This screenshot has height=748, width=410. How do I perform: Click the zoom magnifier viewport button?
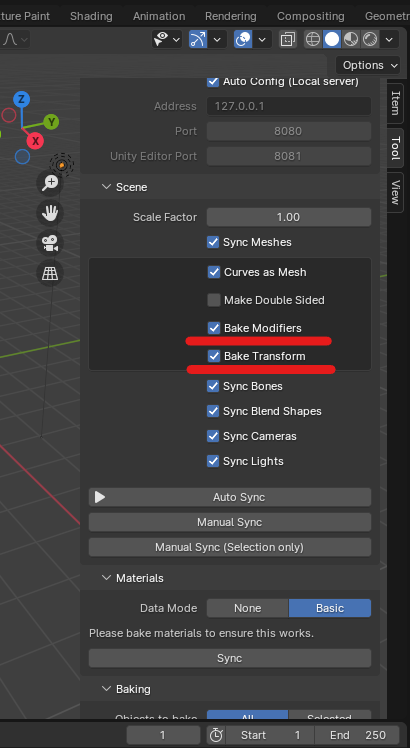click(x=50, y=183)
